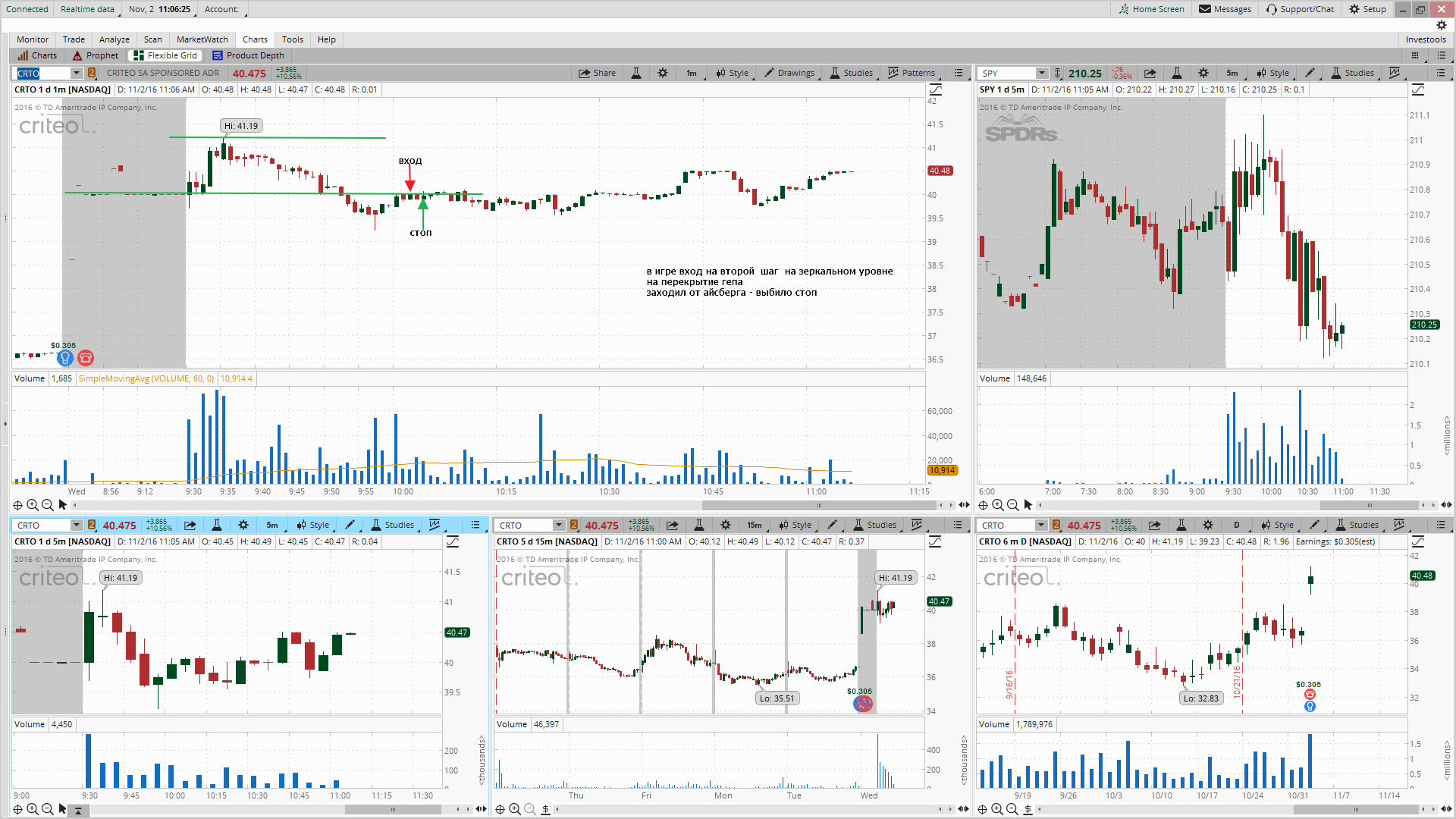Click Home Screen in top bar
This screenshot has width=1456, height=819.
click(1151, 9)
